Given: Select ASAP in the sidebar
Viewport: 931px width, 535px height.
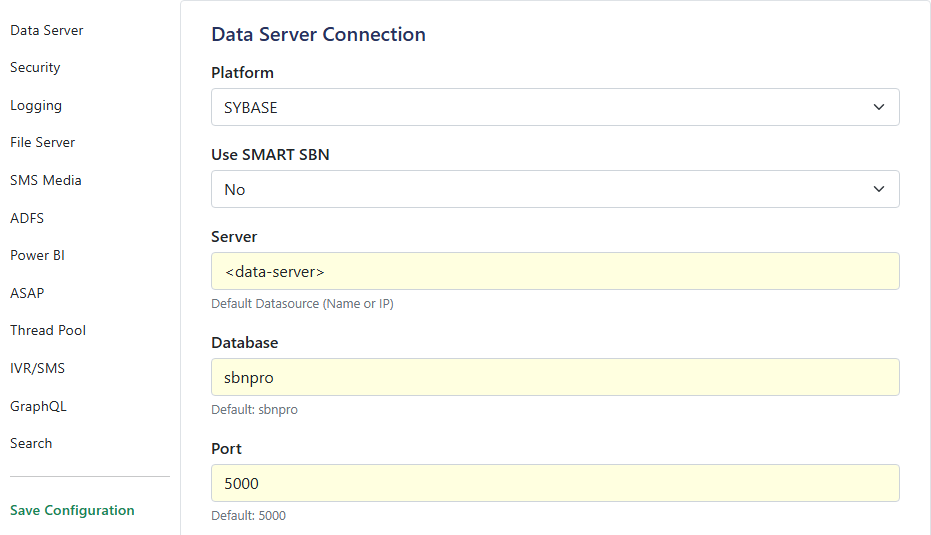Looking at the screenshot, I should pos(27,293).
